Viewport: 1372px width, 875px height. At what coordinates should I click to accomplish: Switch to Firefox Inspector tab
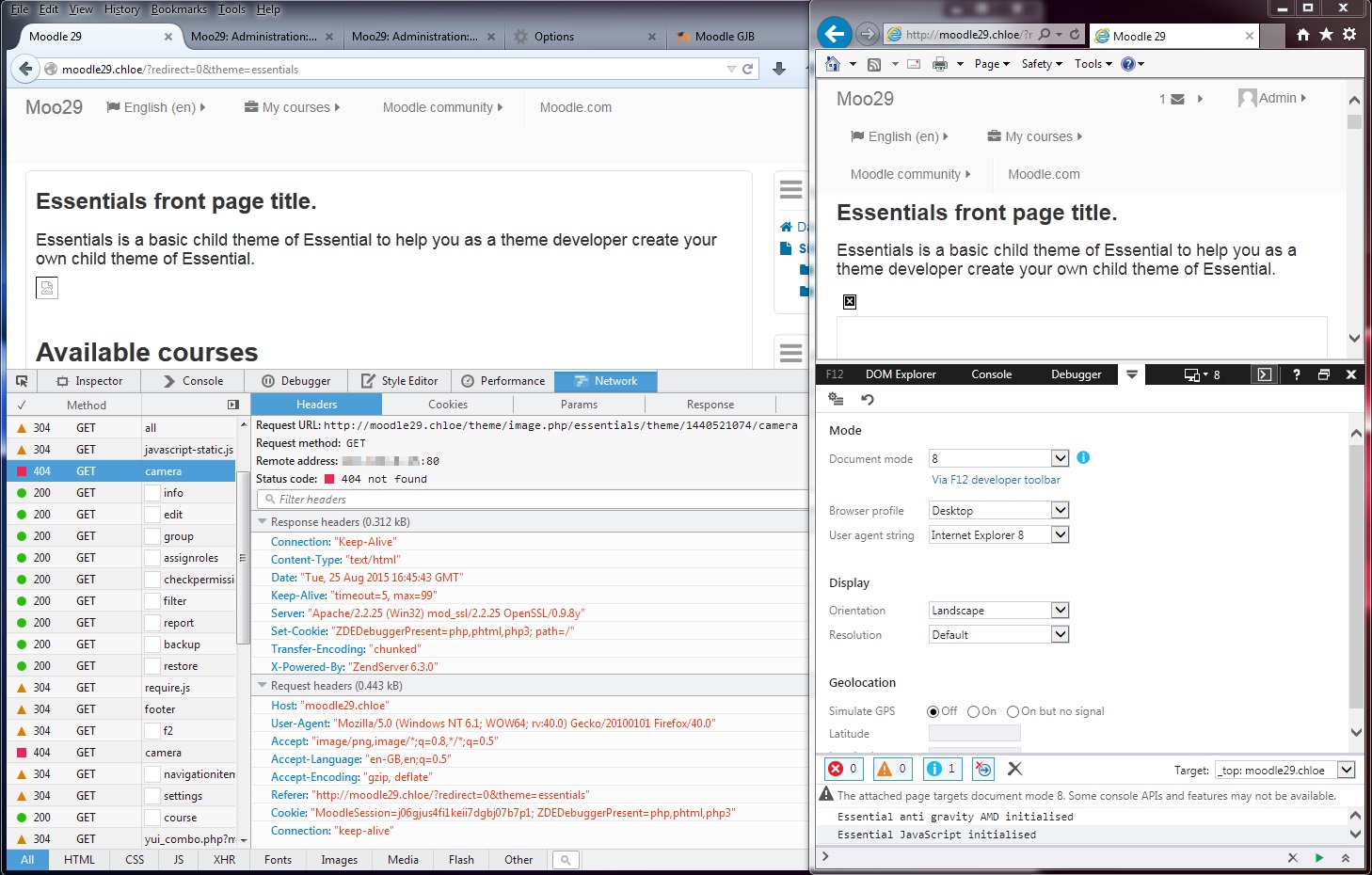(x=90, y=381)
